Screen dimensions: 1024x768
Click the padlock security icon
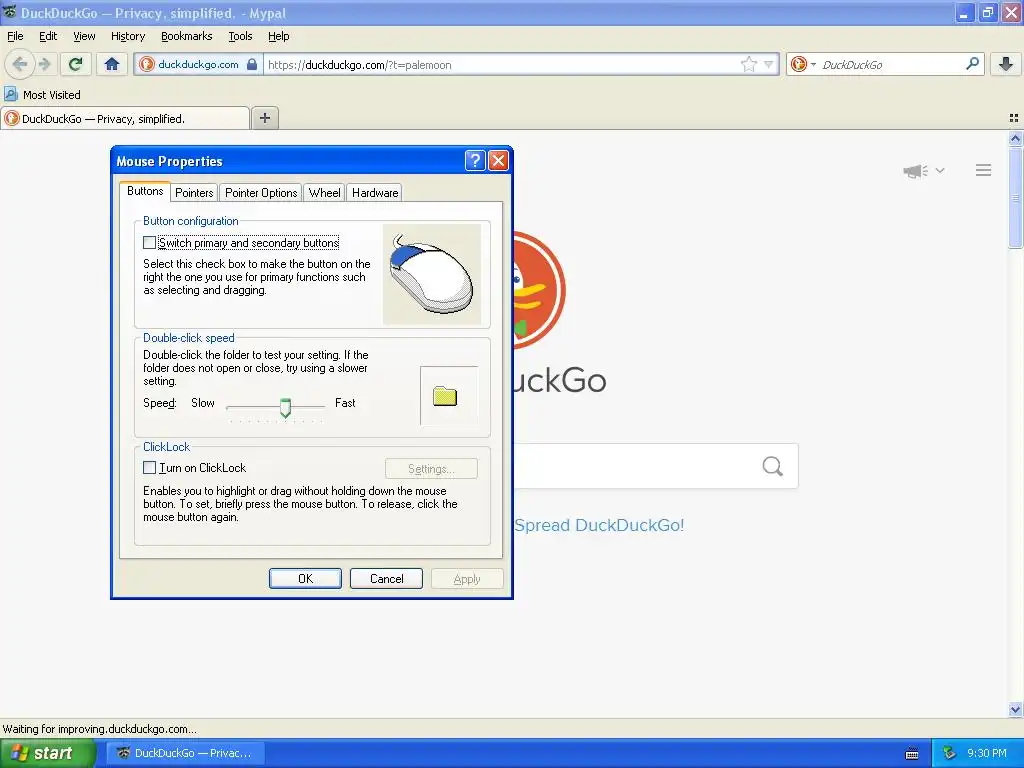coord(252,64)
